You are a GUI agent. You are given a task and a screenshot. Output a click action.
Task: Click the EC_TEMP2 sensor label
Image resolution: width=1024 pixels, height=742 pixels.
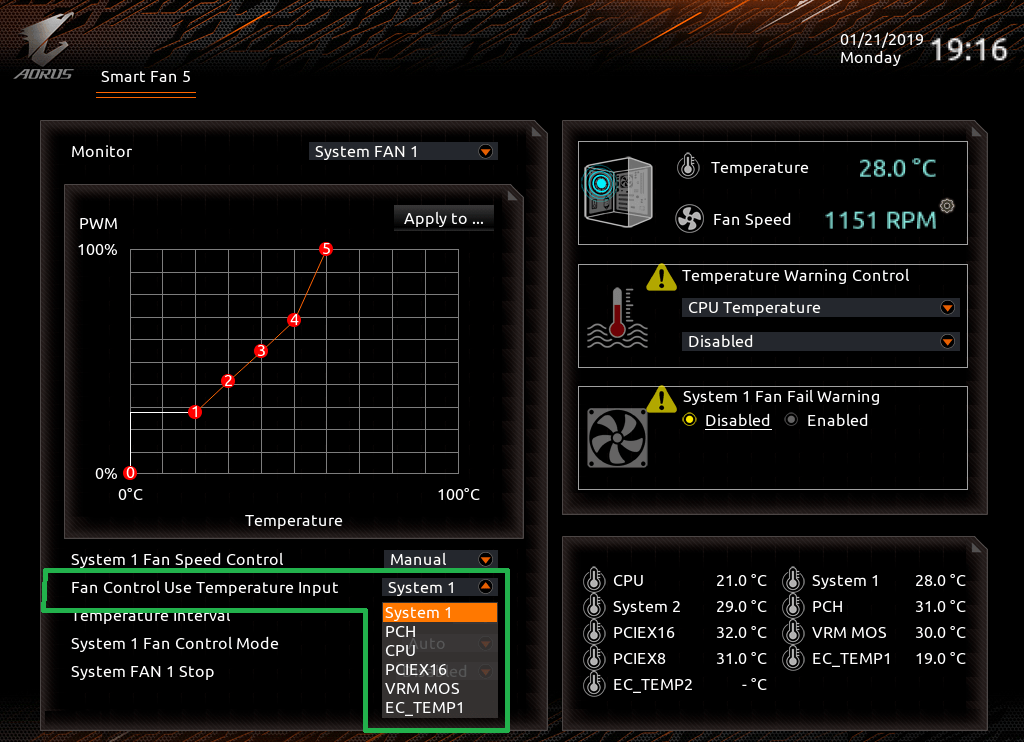[x=652, y=685]
